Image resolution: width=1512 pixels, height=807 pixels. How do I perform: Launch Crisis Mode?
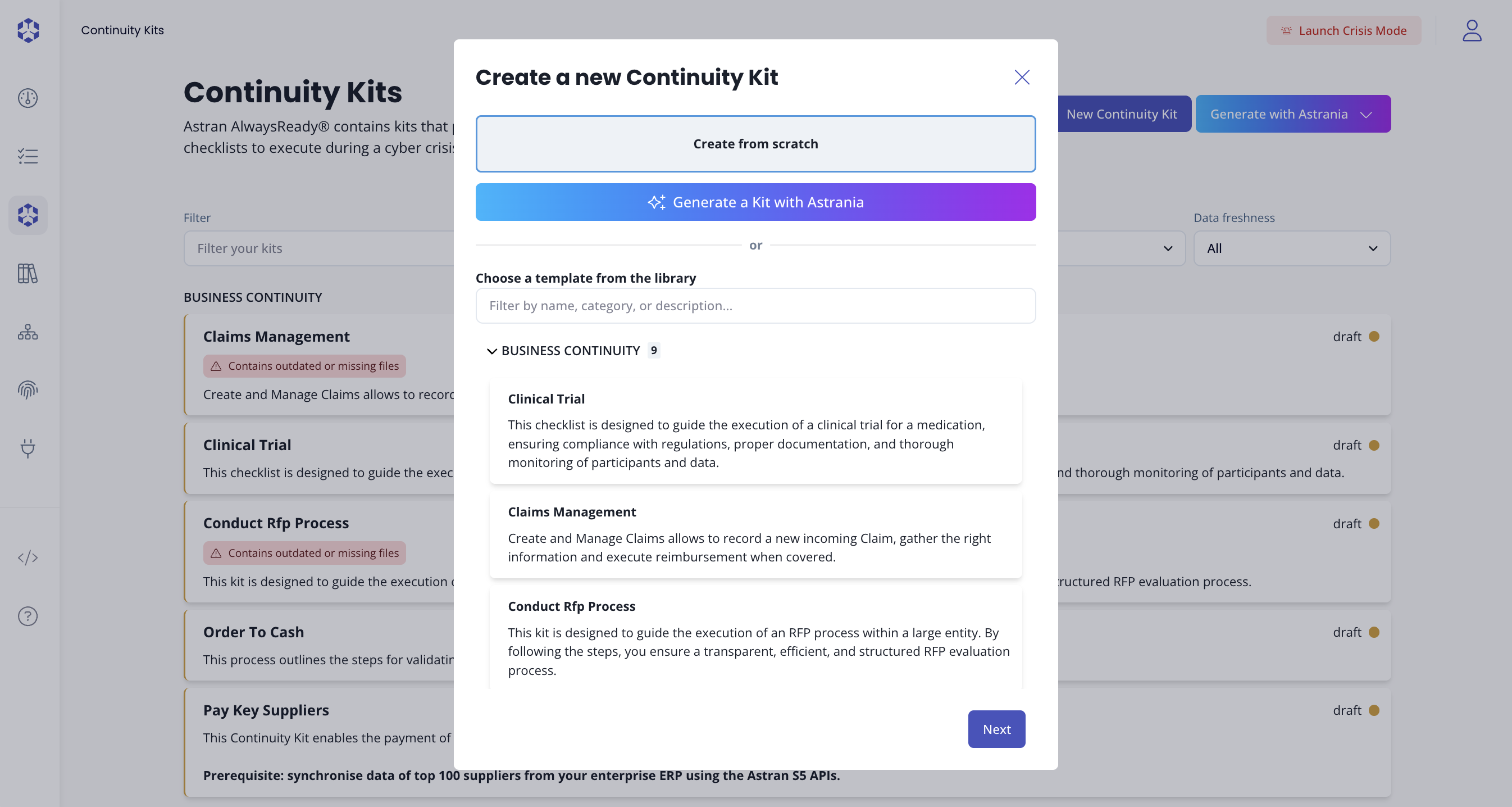[1344, 30]
